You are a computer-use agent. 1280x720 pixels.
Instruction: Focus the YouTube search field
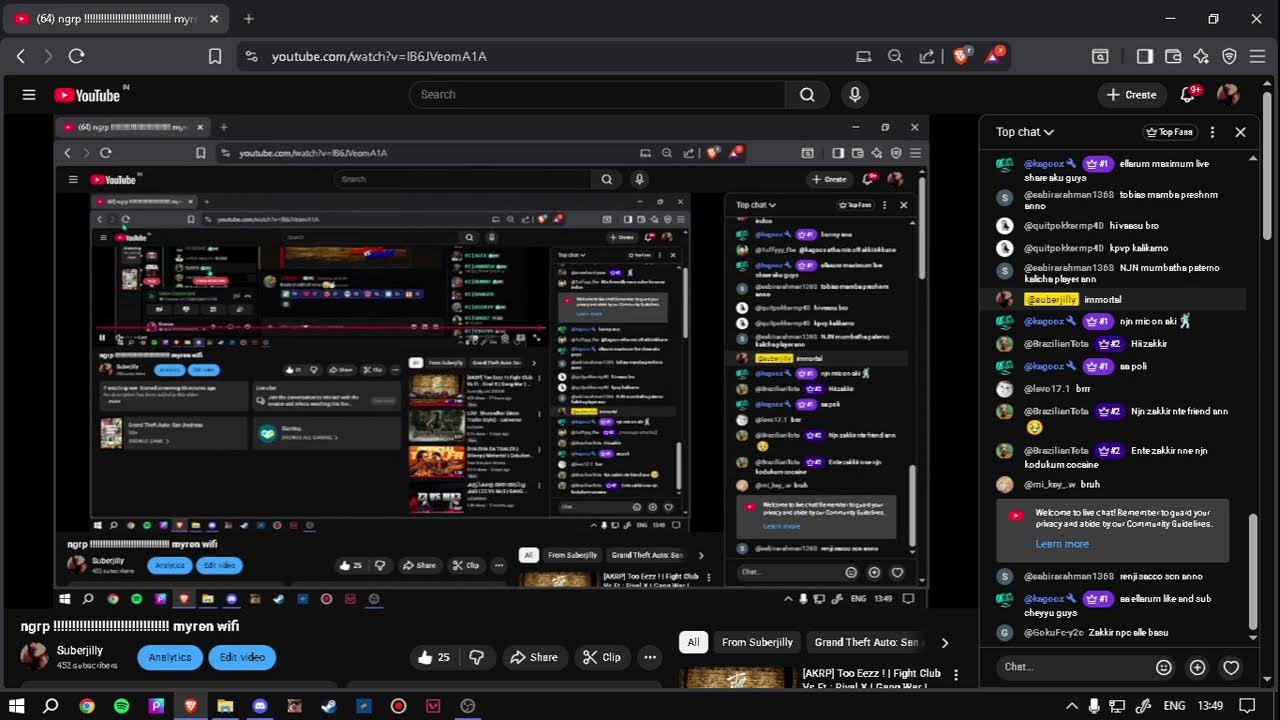(x=598, y=95)
